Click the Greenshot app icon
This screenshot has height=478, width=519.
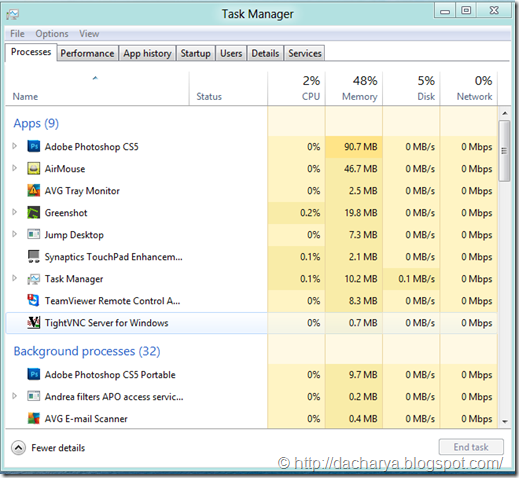[x=33, y=213]
